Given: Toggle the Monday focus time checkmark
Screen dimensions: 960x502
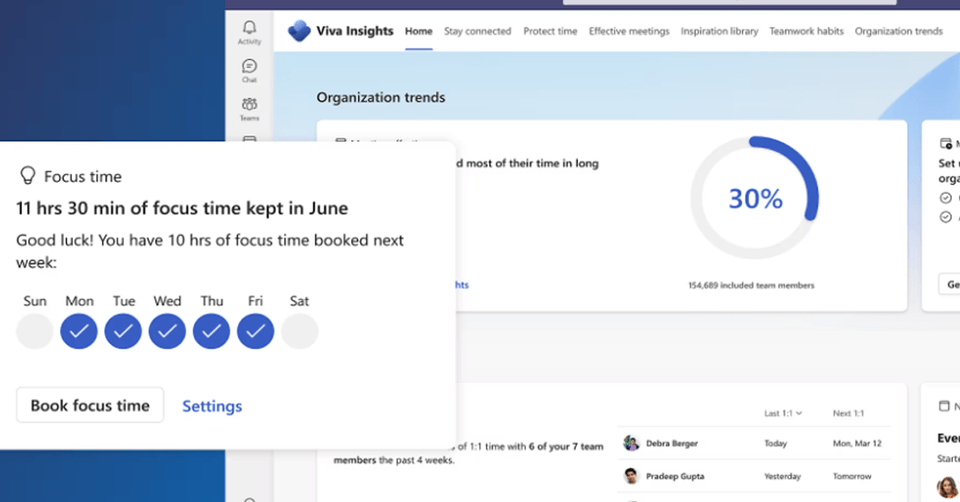Looking at the screenshot, I should tap(79, 331).
